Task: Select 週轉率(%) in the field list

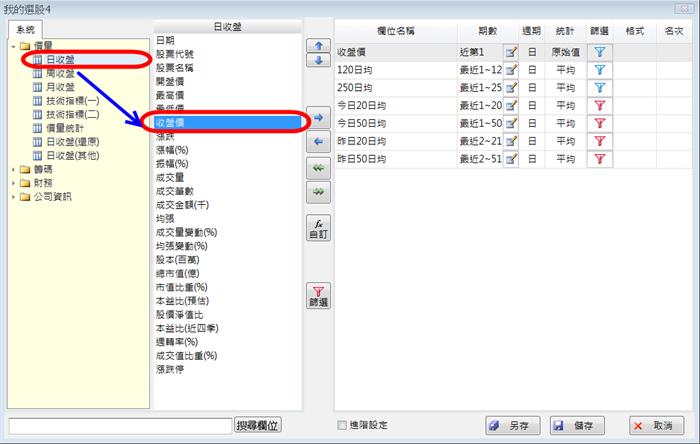Action: pyautogui.click(x=177, y=342)
